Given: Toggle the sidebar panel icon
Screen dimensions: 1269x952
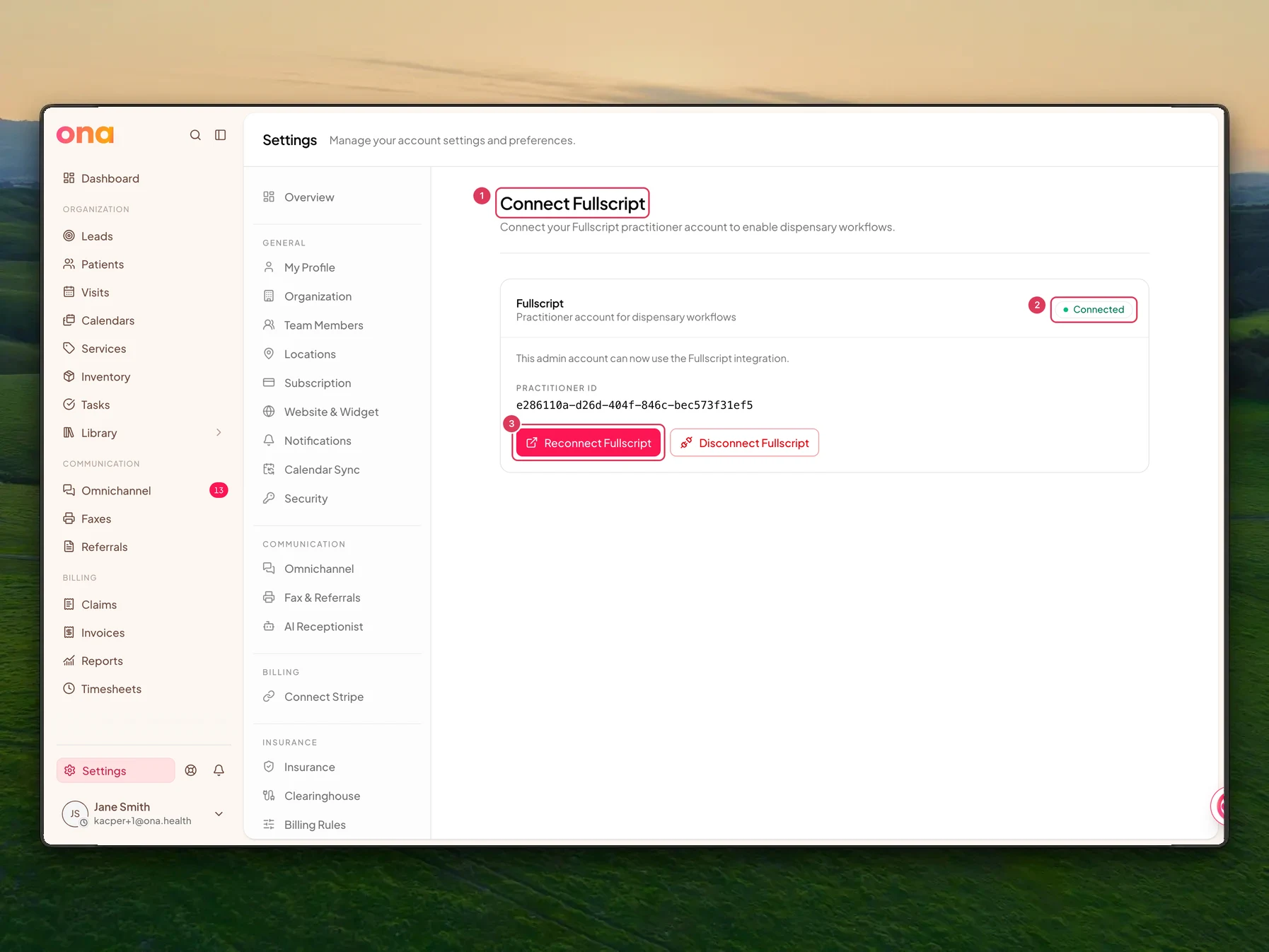Looking at the screenshot, I should (221, 135).
